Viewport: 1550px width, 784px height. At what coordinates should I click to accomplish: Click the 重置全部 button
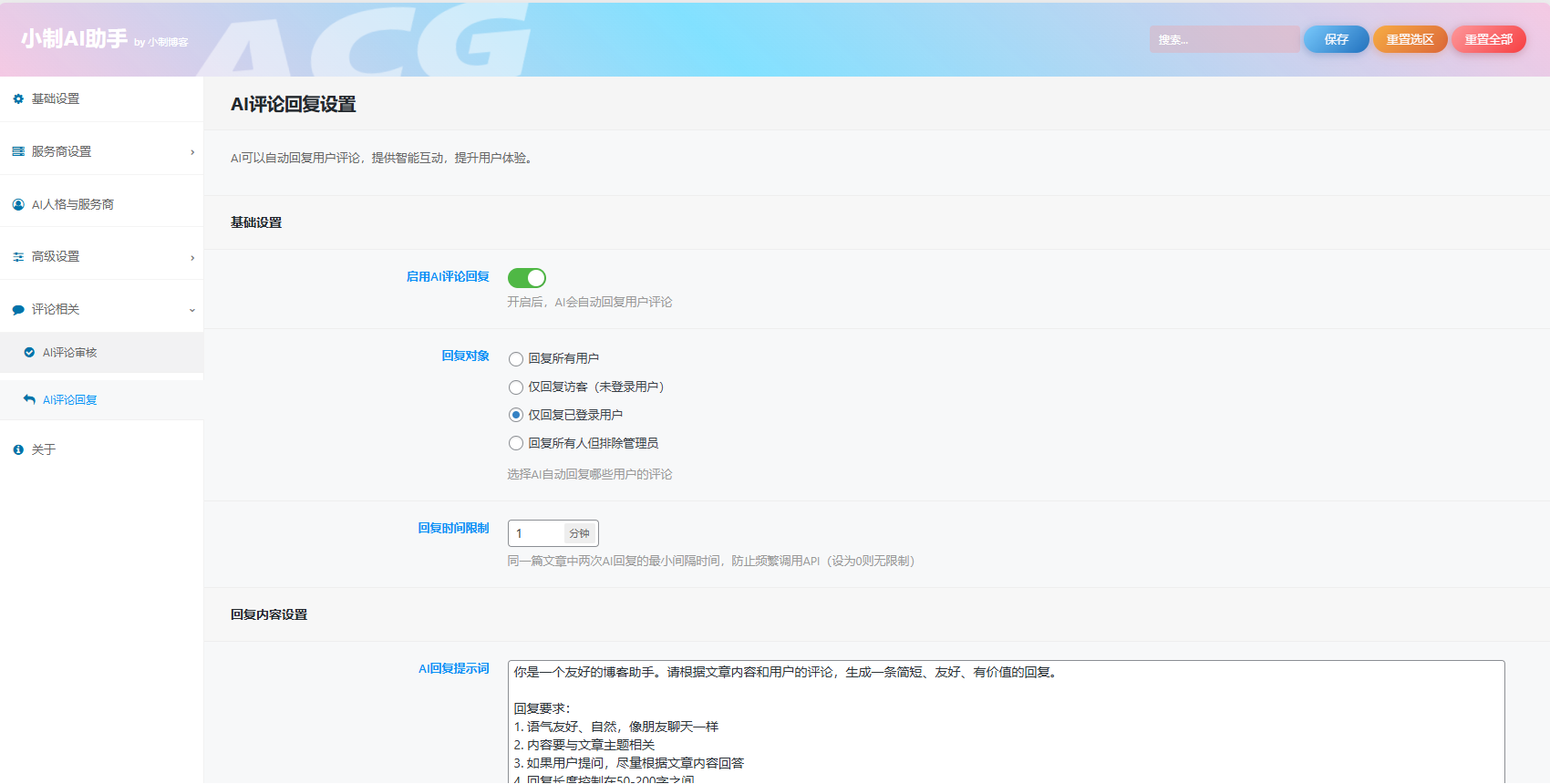(1489, 39)
